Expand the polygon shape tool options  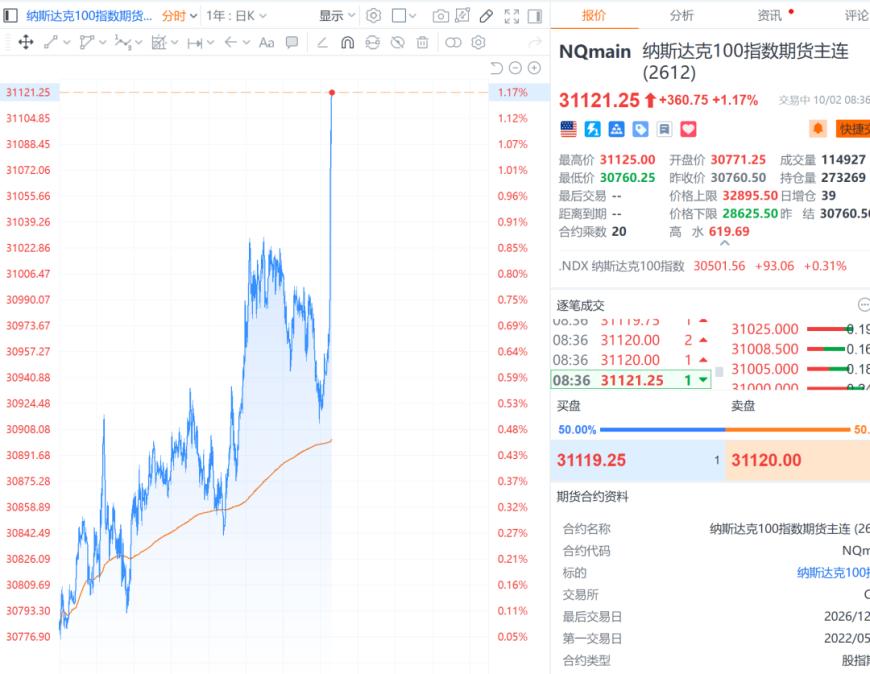pyautogui.click(x=103, y=42)
